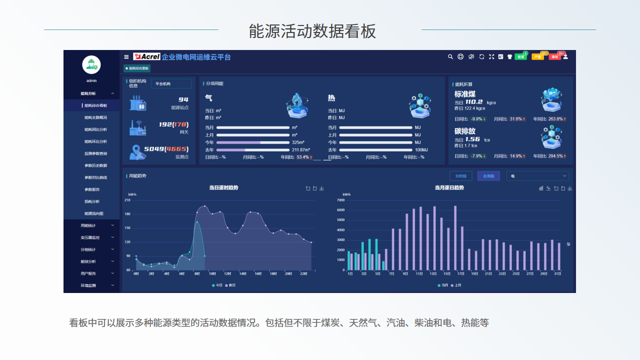The image size is (640, 360).
Task: Open the globe language icon
Action: tap(460, 57)
